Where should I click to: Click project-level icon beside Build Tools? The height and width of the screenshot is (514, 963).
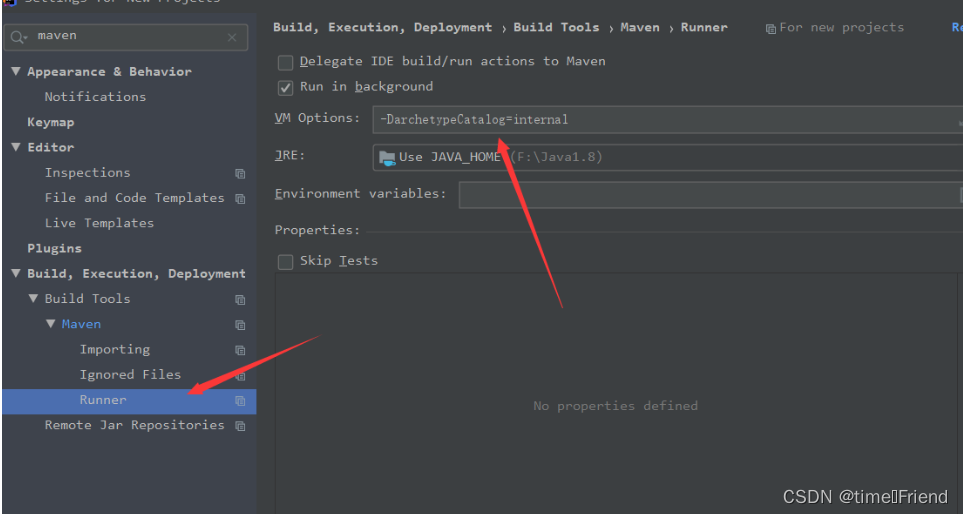(x=240, y=300)
